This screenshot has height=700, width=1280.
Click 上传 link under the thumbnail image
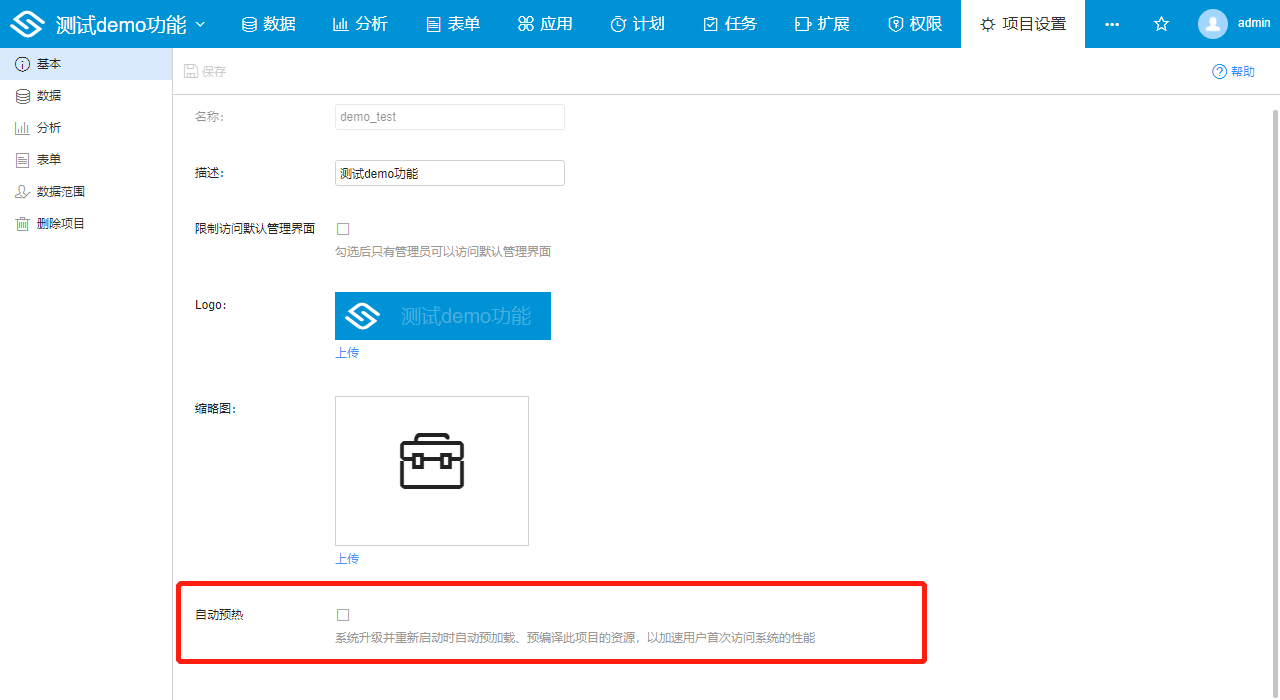(x=347, y=558)
